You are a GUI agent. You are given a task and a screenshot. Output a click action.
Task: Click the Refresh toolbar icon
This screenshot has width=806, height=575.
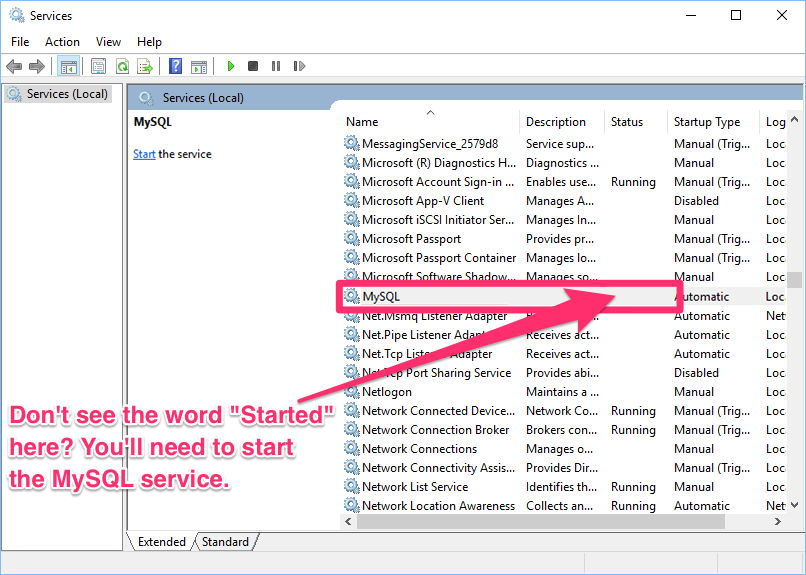pos(122,66)
